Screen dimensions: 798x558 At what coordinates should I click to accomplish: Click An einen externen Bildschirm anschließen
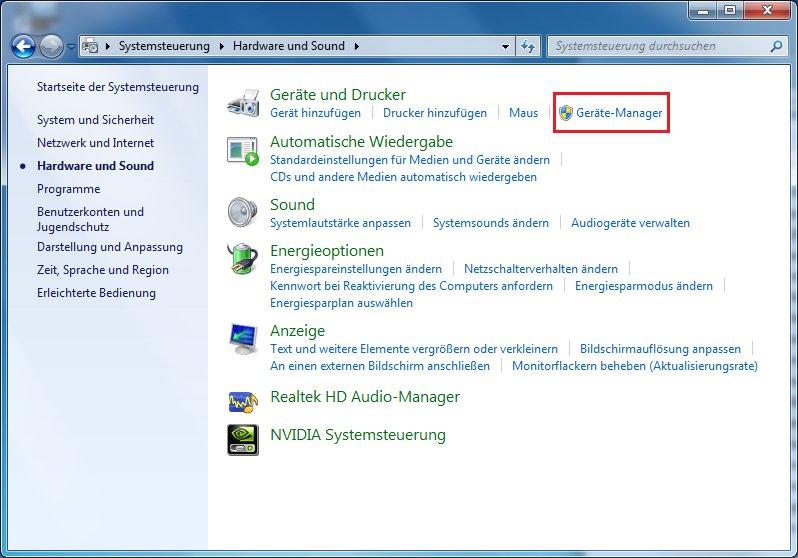(380, 366)
